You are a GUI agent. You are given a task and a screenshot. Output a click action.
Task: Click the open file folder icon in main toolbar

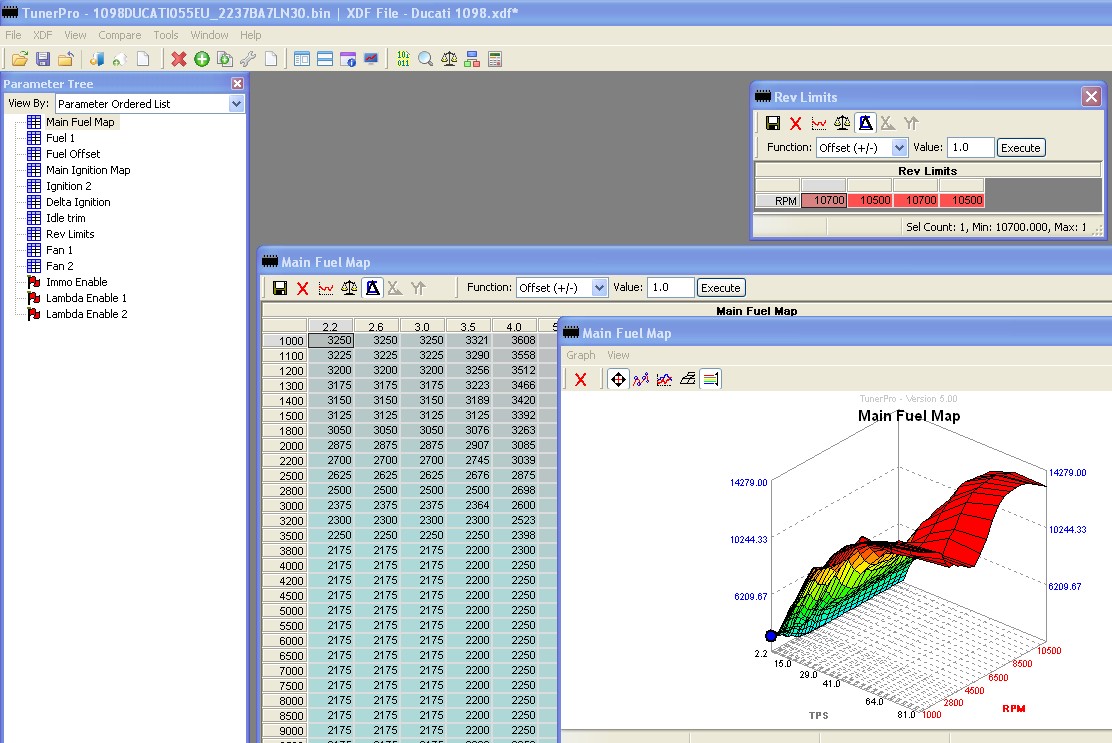tap(19, 59)
